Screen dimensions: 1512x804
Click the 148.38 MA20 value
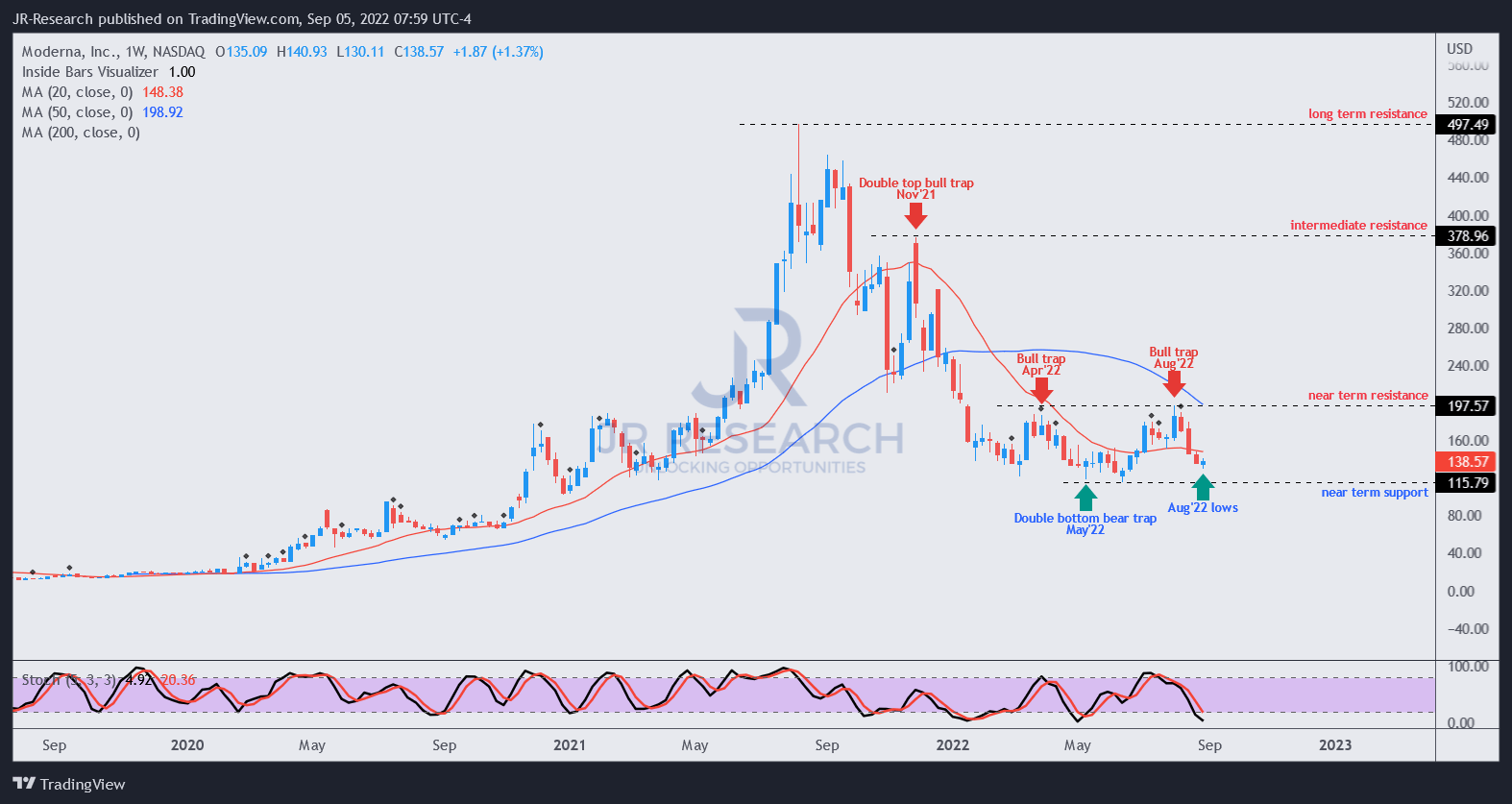coord(162,92)
